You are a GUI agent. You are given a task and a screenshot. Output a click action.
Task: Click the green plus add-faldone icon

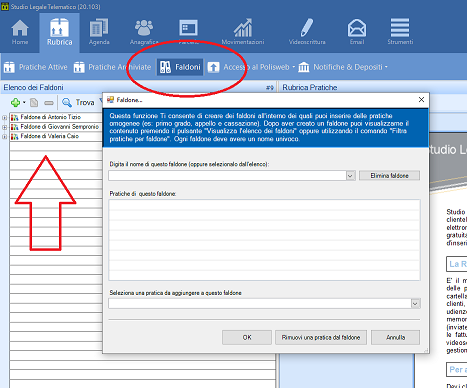tap(15, 103)
